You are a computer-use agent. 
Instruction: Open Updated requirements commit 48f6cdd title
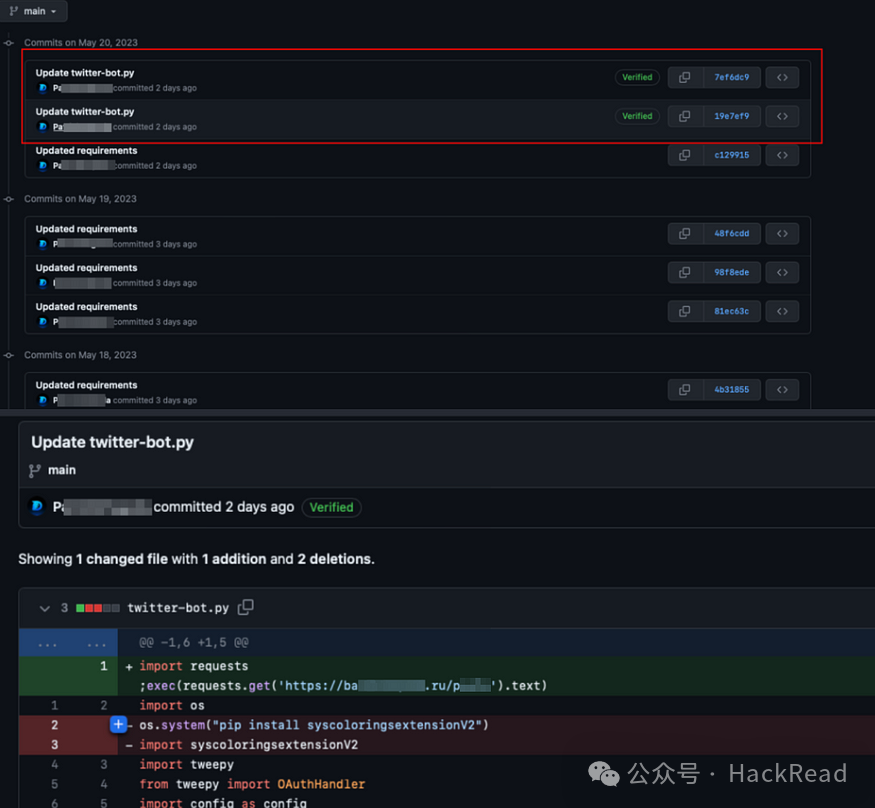[86, 229]
